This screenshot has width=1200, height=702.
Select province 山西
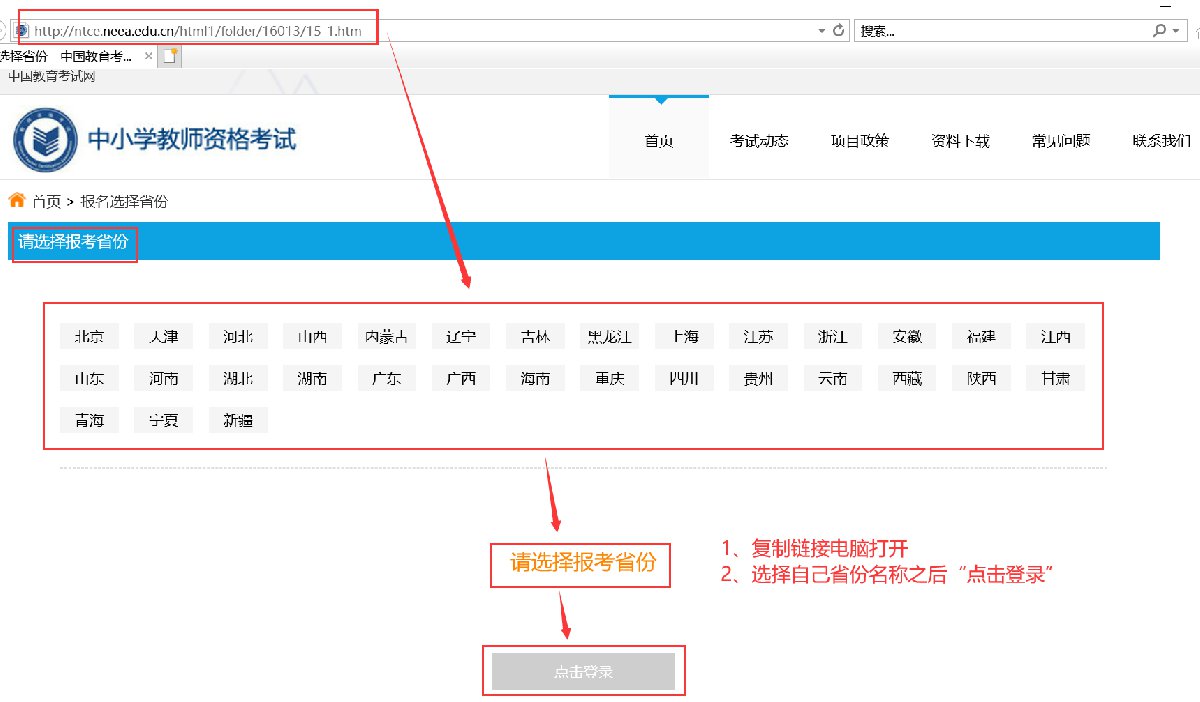[312, 336]
